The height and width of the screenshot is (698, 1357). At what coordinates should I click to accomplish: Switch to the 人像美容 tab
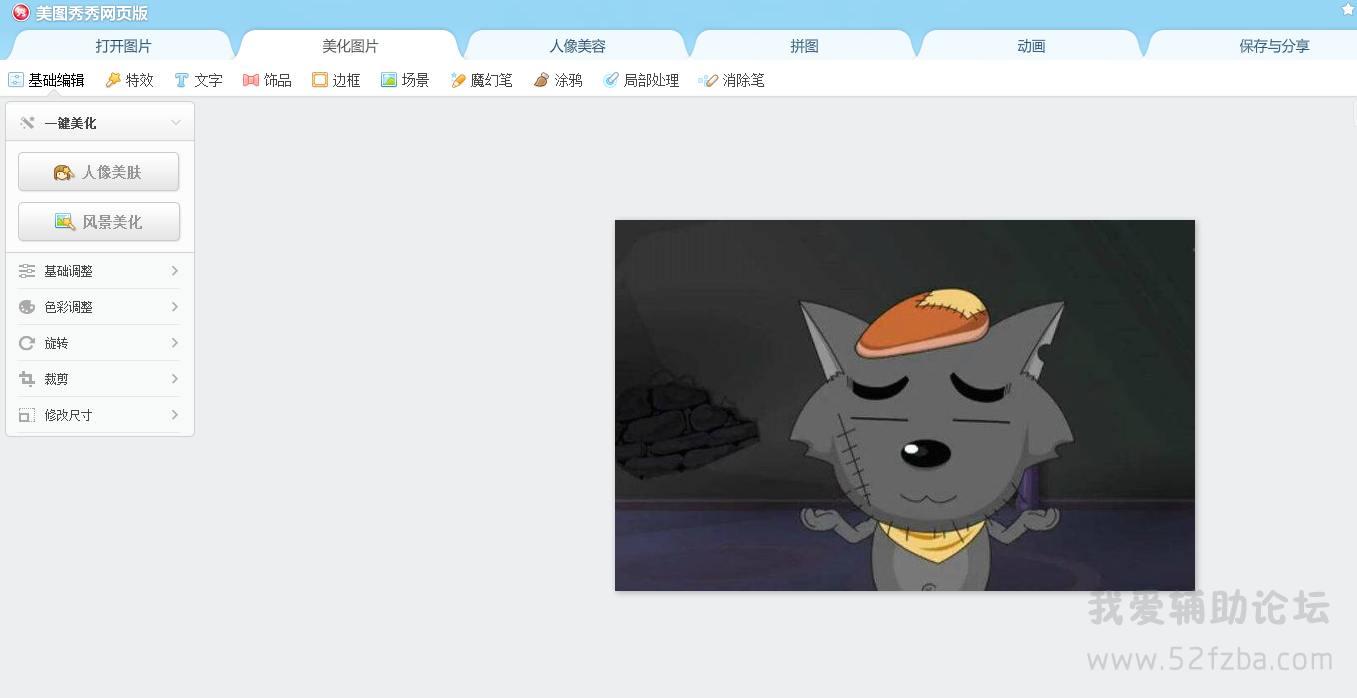577,46
